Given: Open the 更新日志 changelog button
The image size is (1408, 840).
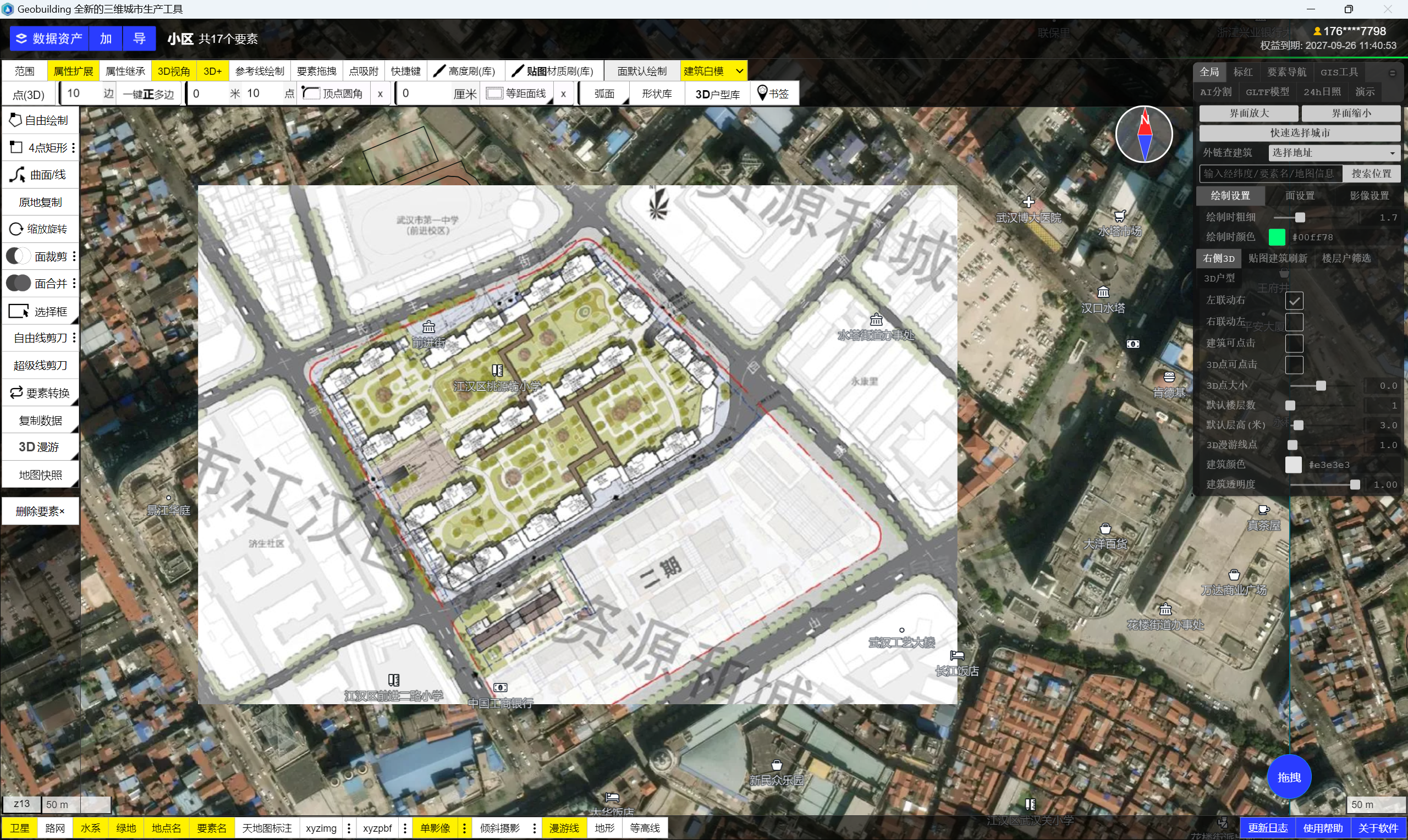Looking at the screenshot, I should pyautogui.click(x=1267, y=828).
